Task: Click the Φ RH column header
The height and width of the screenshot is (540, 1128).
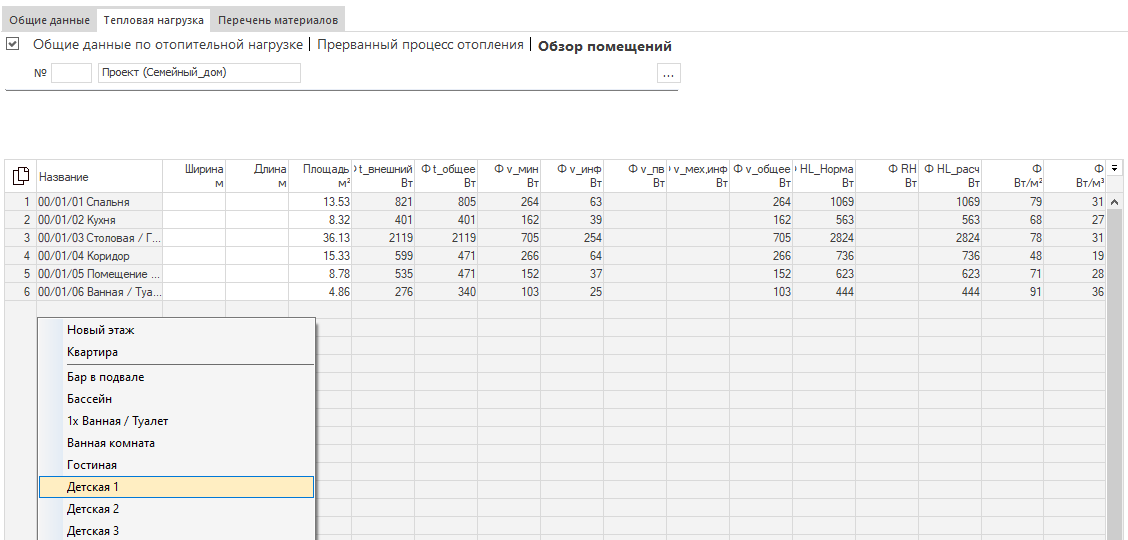Action: 887,176
